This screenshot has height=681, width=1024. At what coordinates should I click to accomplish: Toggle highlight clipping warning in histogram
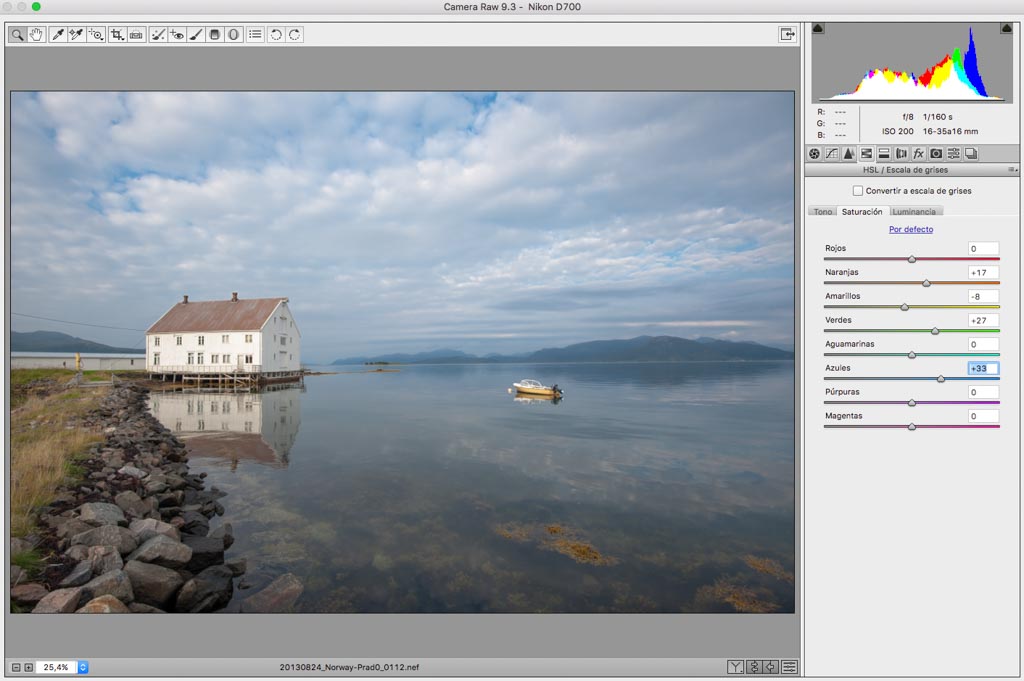pos(1006,29)
